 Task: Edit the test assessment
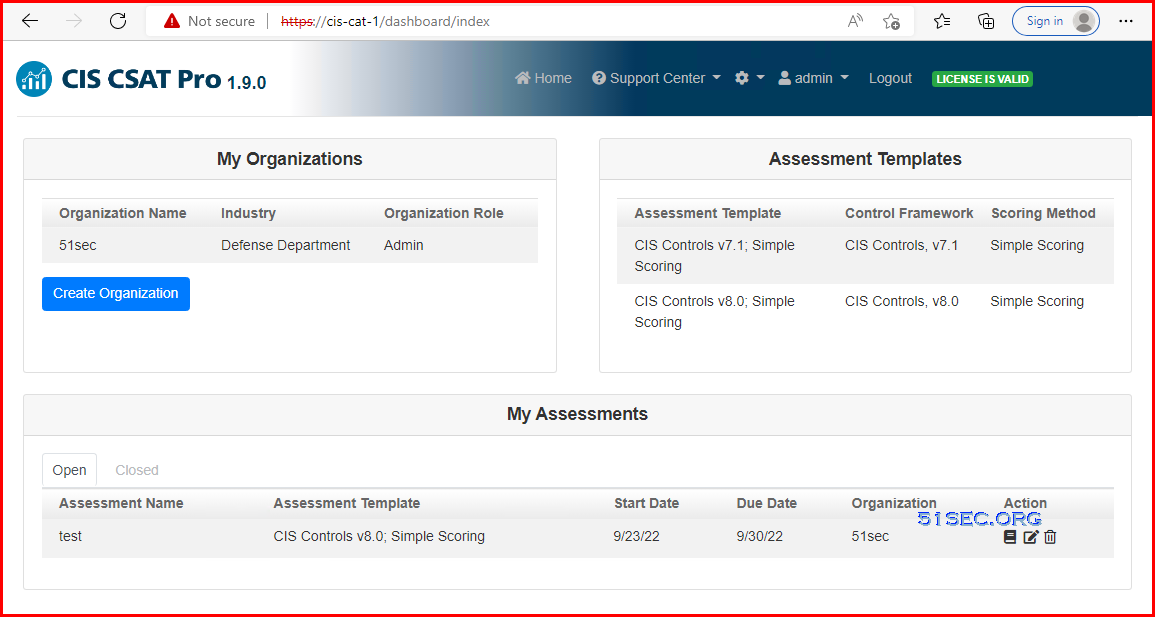[x=1031, y=537]
